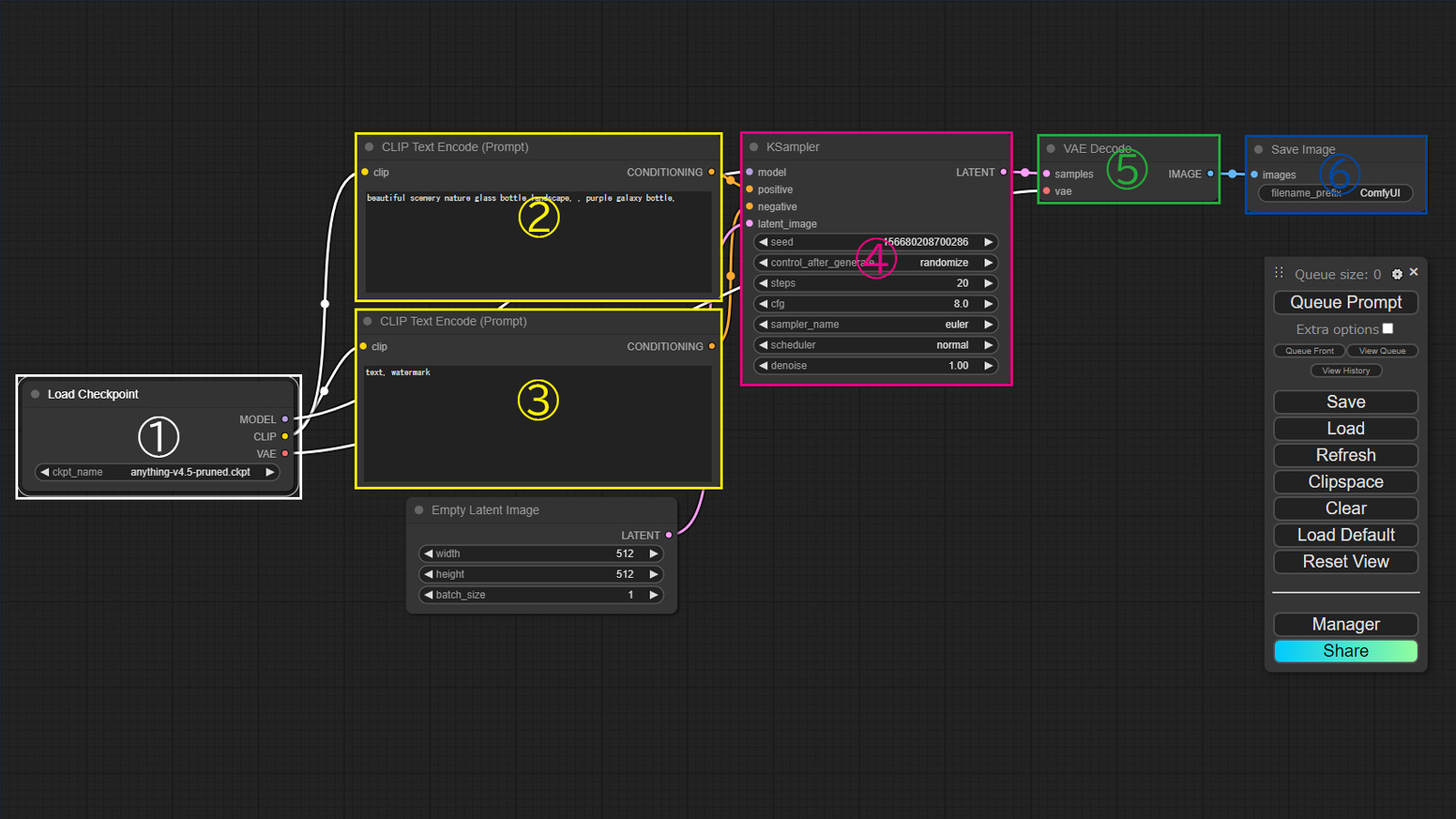Click CONDITIONING output socket of the text, watermark node

[712, 347]
